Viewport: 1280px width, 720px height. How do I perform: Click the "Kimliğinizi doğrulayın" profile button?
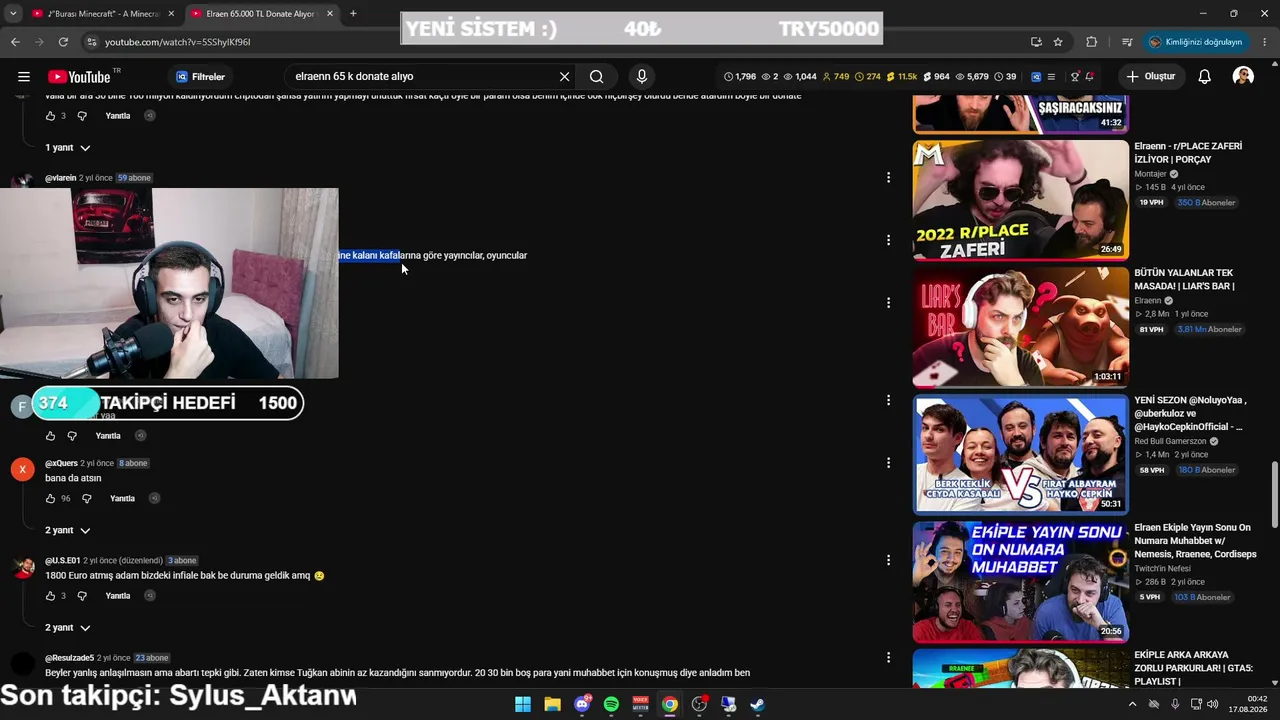coord(1196,42)
